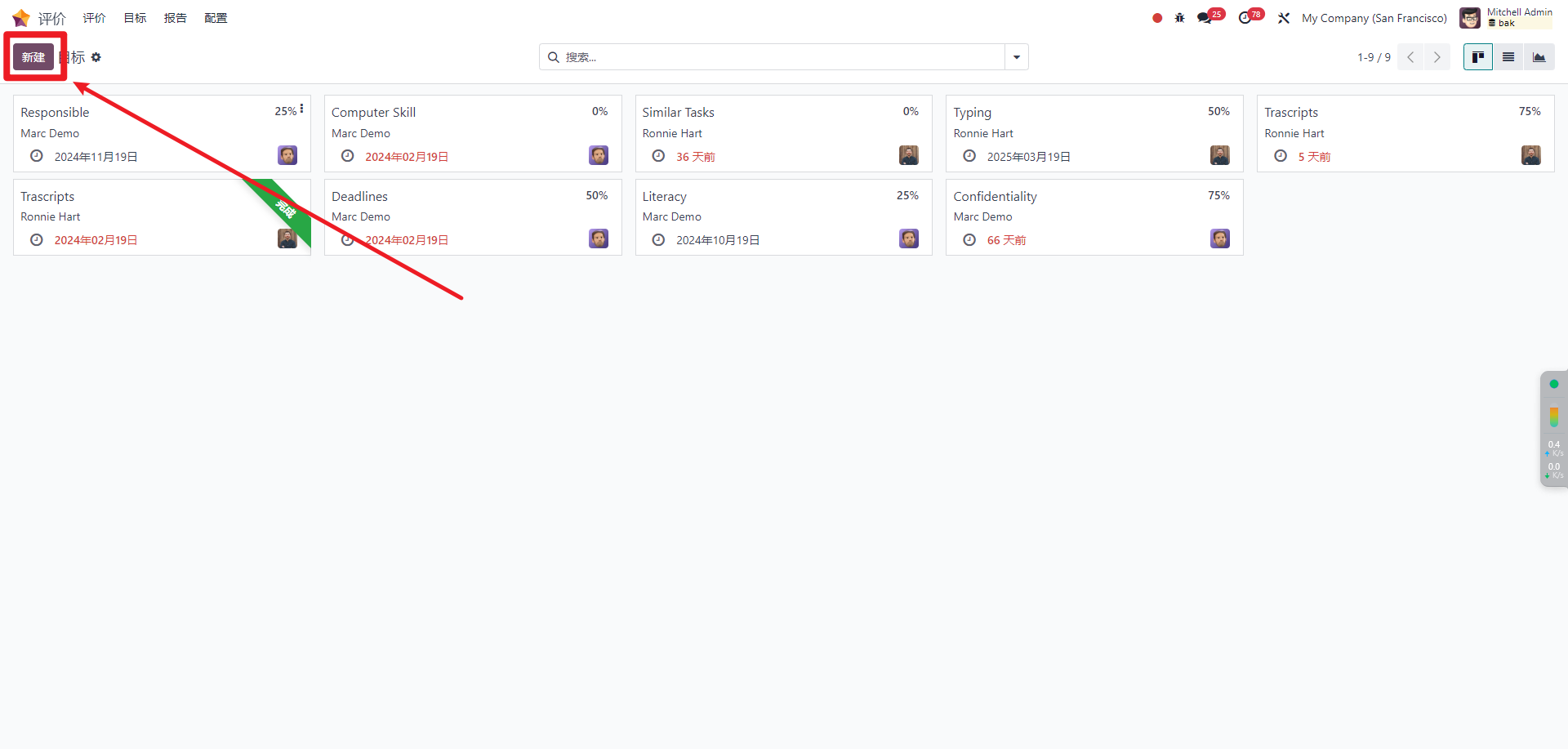The height and width of the screenshot is (749, 1568).
Task: Open the Mitchell Admin user menu
Action: [x=1506, y=18]
